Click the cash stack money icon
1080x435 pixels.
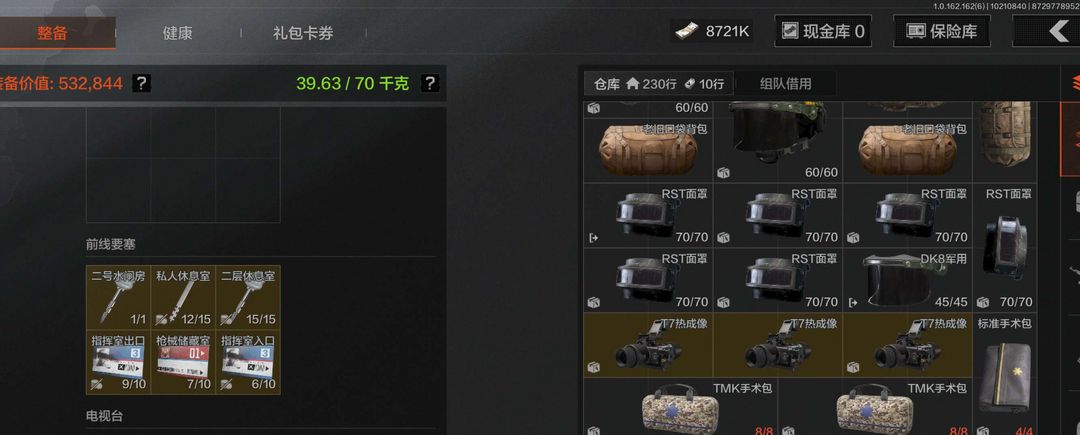686,31
